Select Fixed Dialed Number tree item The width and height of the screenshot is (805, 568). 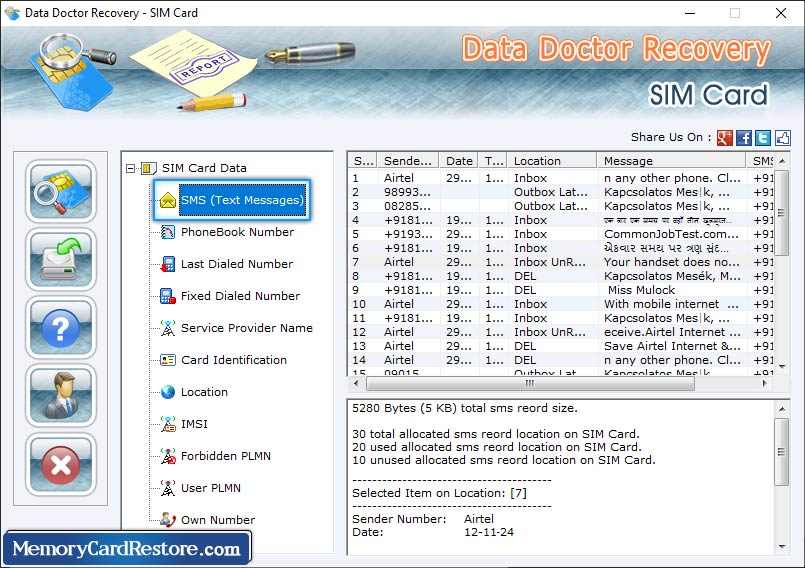click(x=240, y=296)
